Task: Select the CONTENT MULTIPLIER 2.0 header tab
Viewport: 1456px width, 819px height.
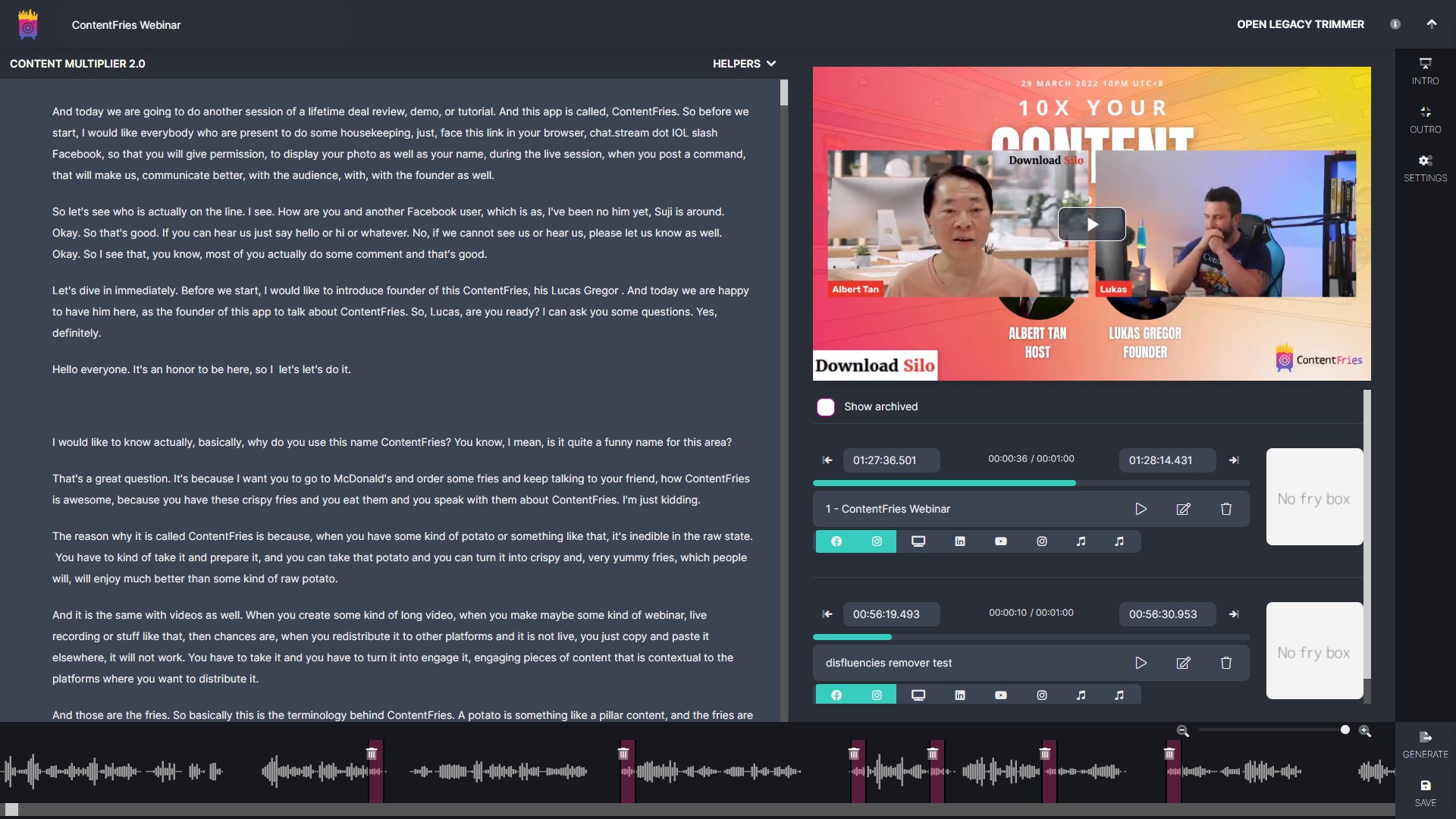Action: [77, 64]
